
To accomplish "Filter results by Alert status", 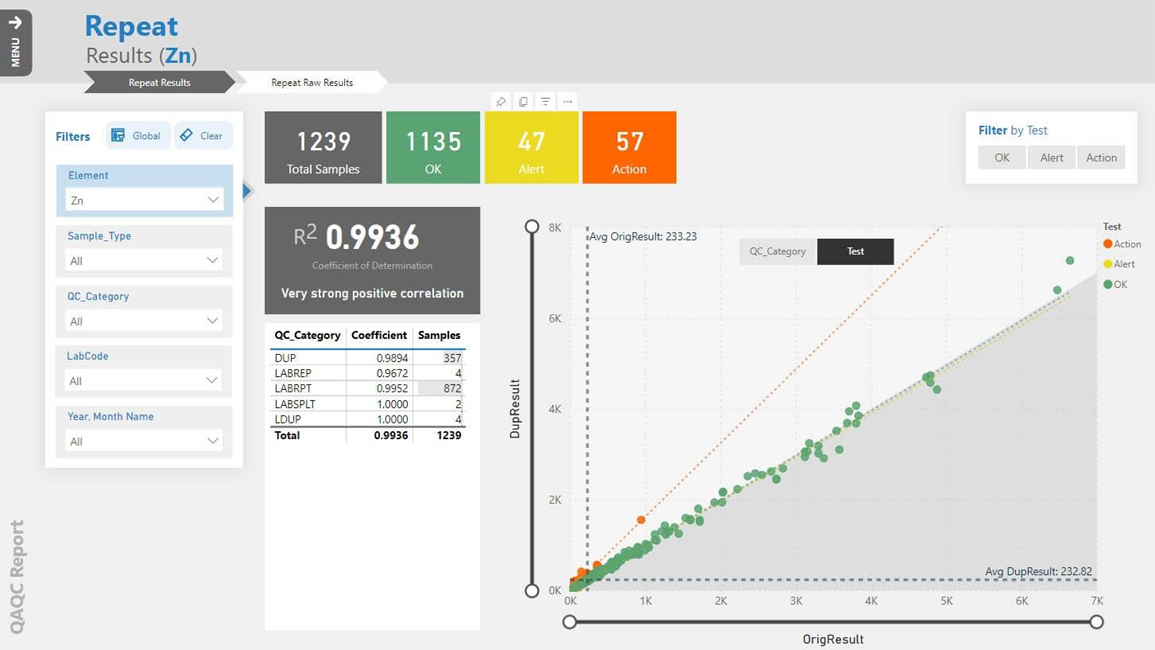I will pyautogui.click(x=1051, y=157).
